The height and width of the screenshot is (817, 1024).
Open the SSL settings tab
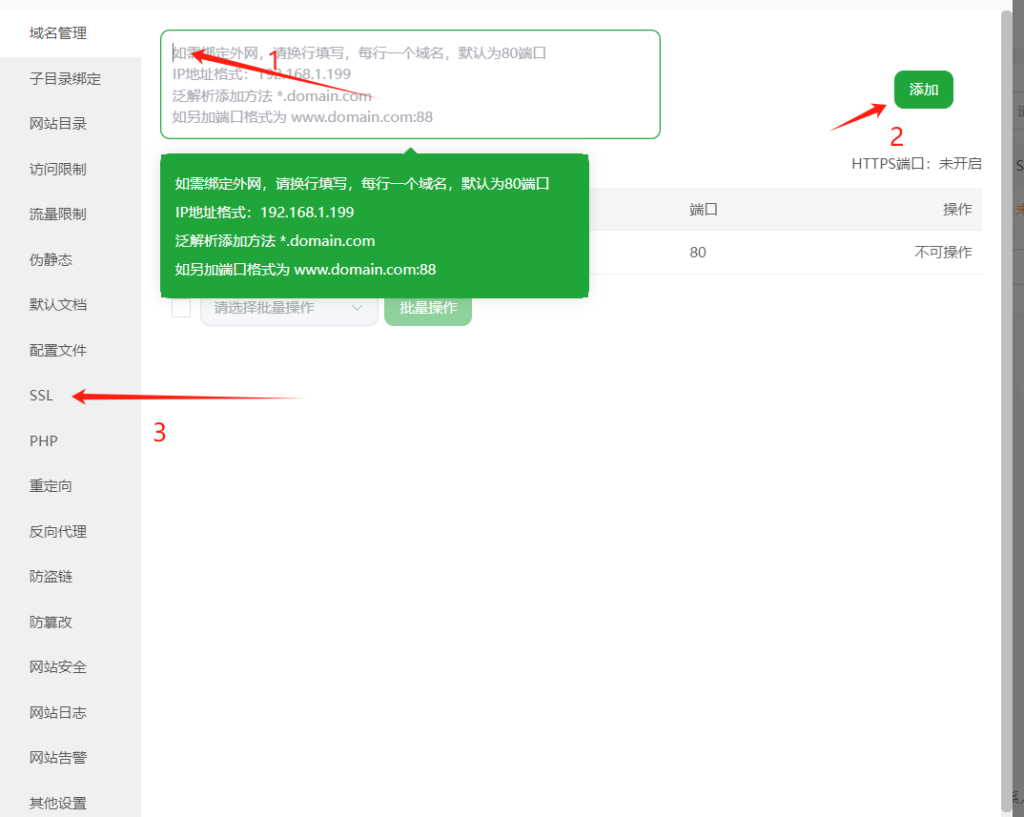click(x=41, y=396)
